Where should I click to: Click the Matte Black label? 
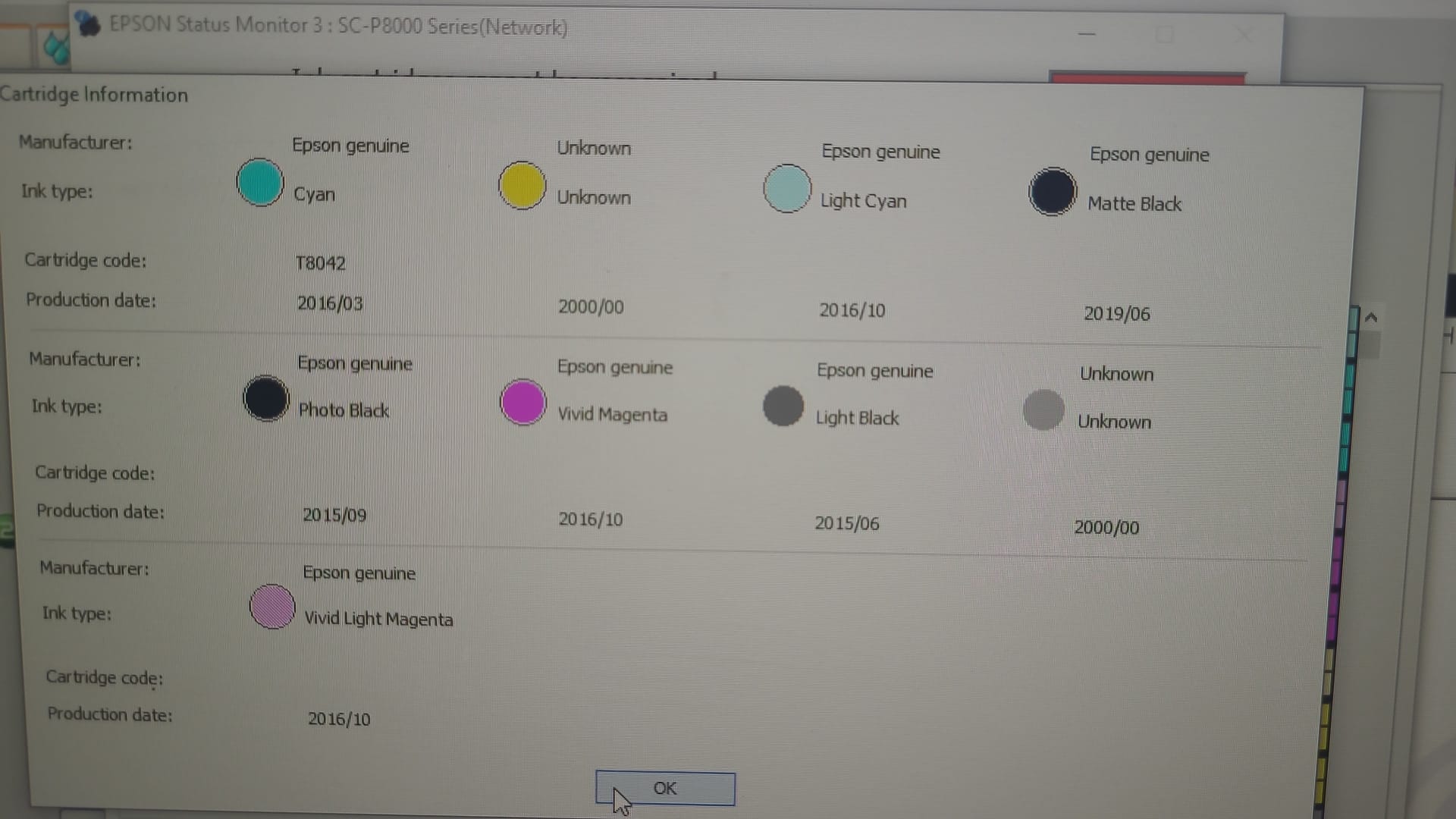coord(1135,204)
